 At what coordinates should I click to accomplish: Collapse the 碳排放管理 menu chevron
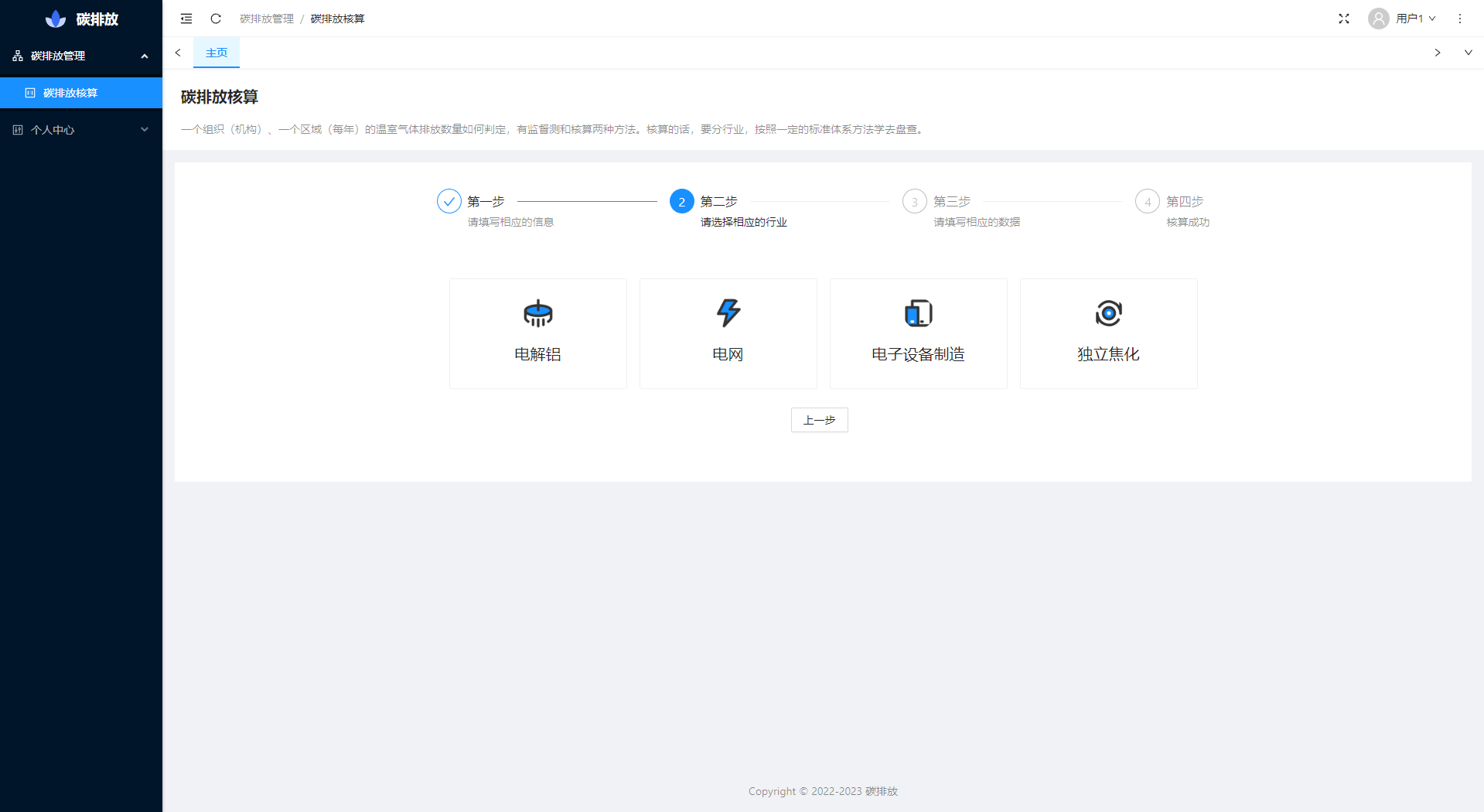pos(145,56)
